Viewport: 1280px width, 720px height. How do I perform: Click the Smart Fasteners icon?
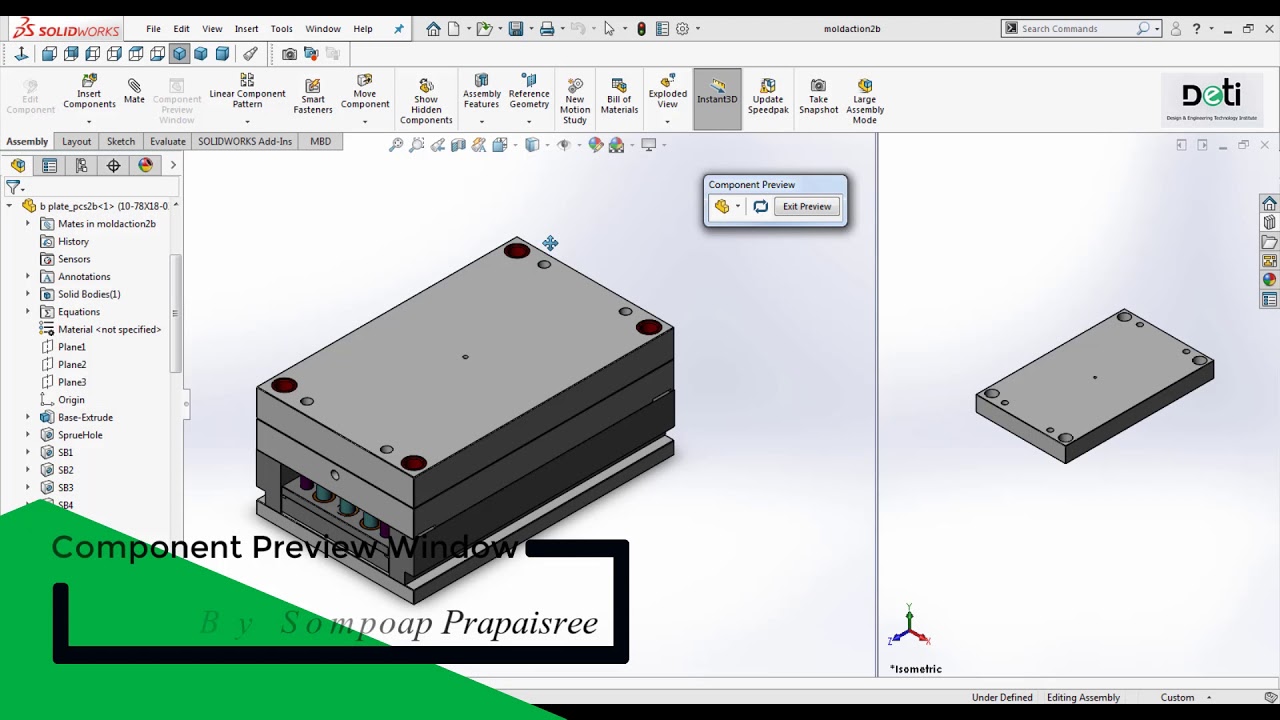pos(313,97)
